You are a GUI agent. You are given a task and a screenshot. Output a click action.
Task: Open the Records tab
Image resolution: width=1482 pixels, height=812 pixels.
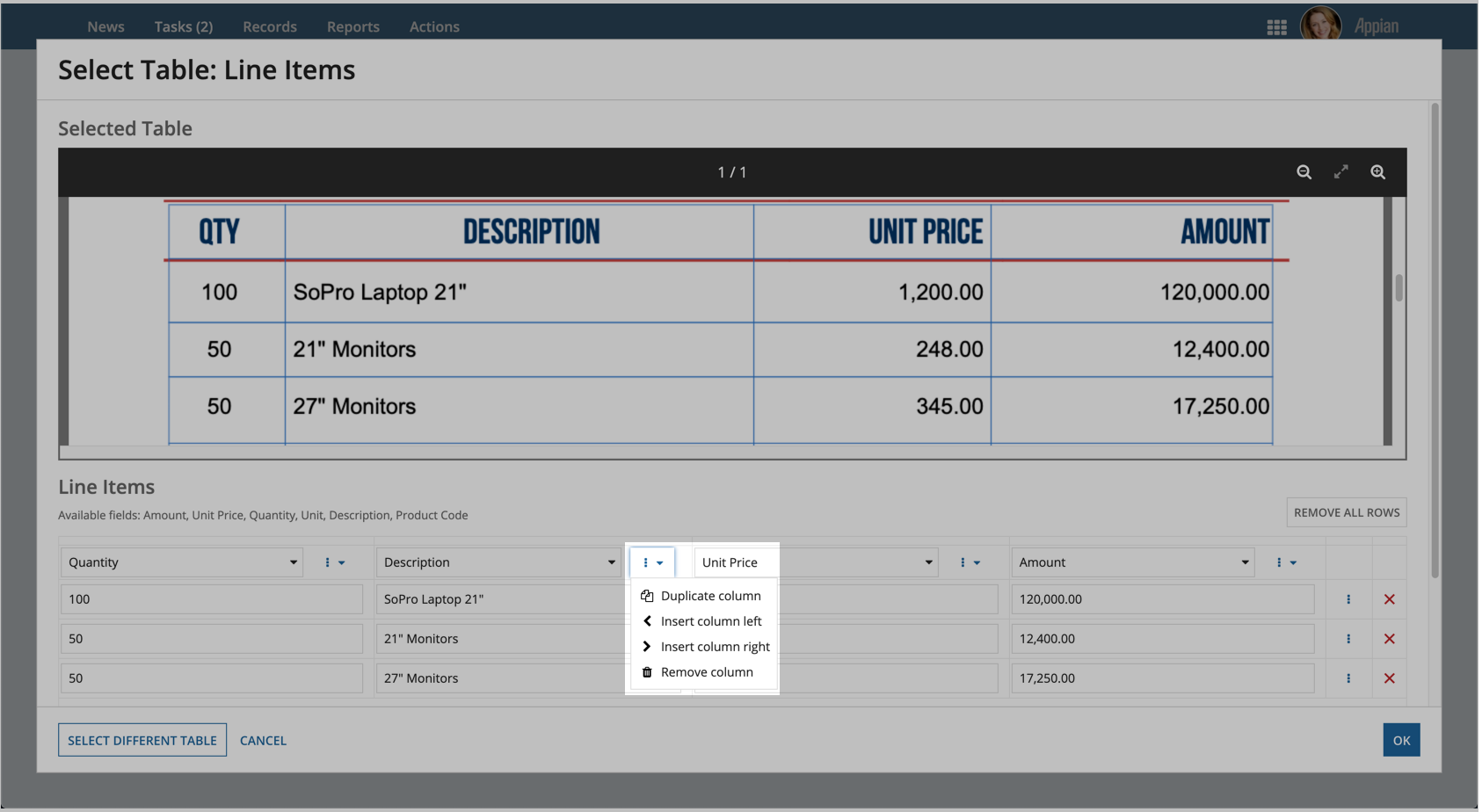pyautogui.click(x=270, y=26)
